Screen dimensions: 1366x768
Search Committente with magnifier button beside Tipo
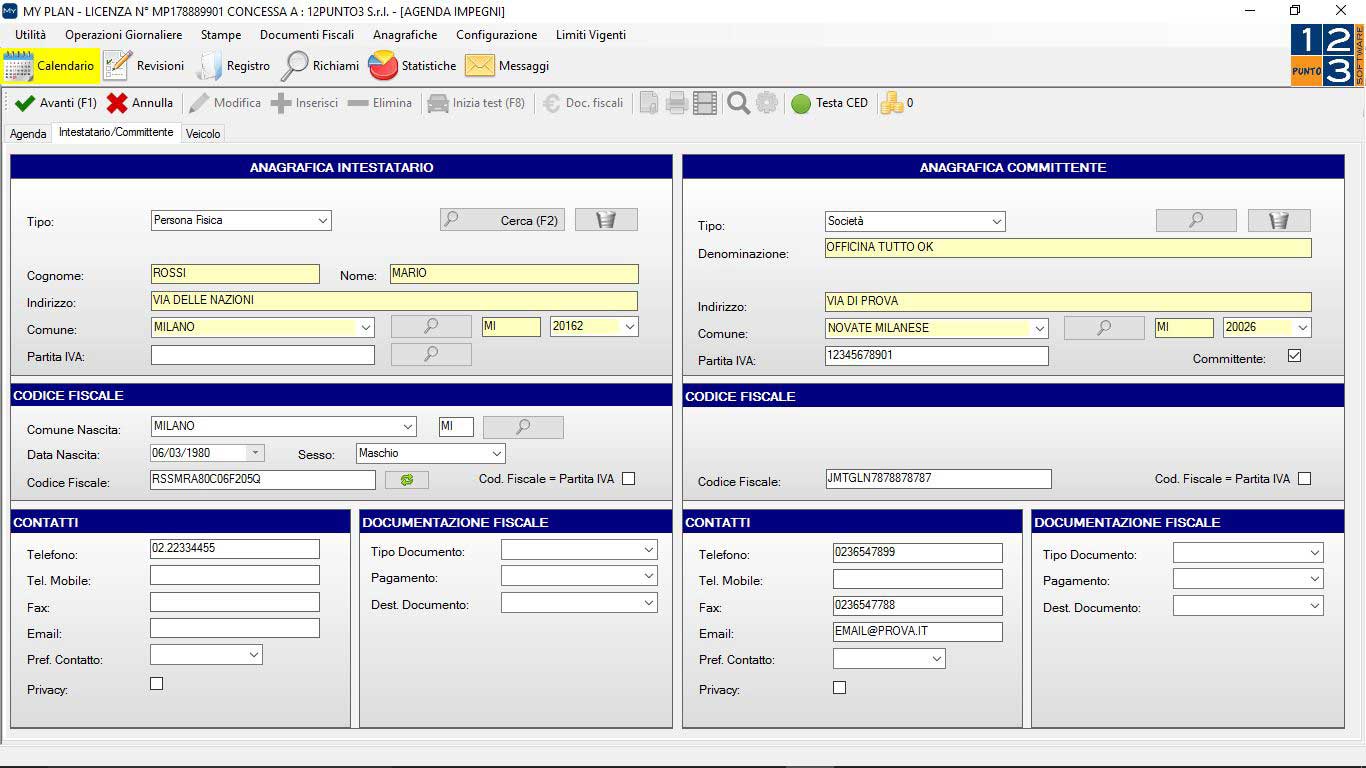(1196, 220)
